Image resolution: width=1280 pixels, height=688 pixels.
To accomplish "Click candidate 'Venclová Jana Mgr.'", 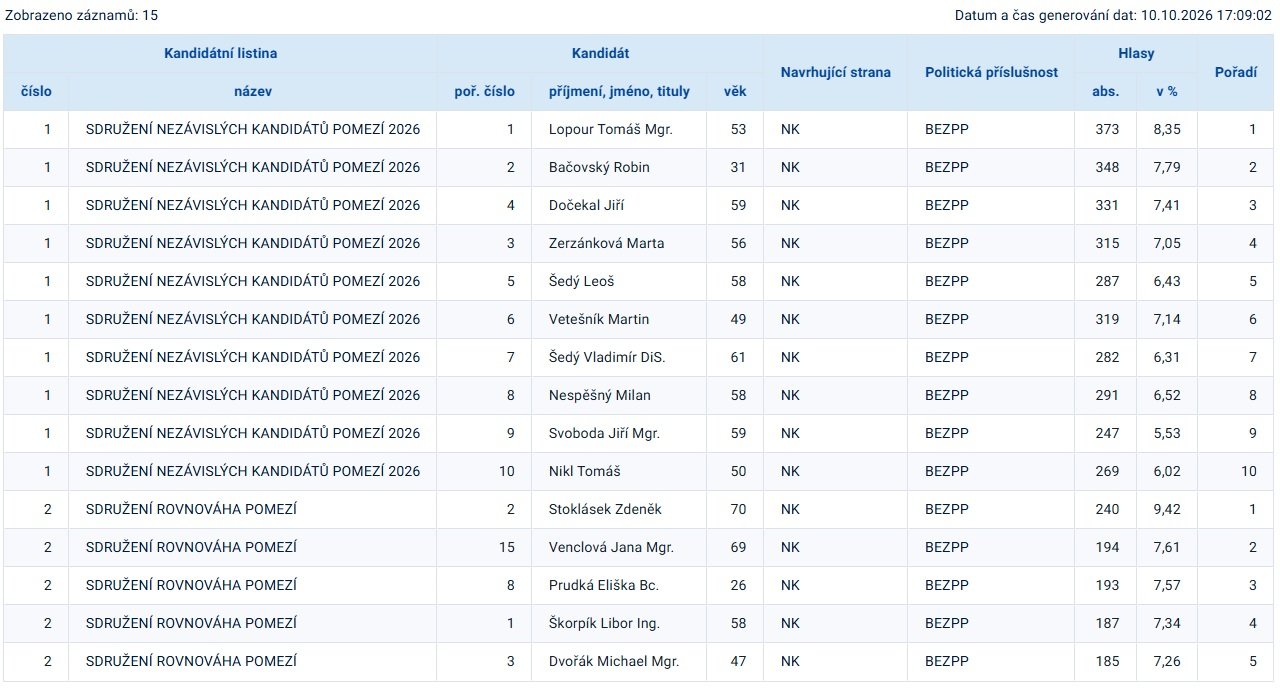I will coord(612,547).
